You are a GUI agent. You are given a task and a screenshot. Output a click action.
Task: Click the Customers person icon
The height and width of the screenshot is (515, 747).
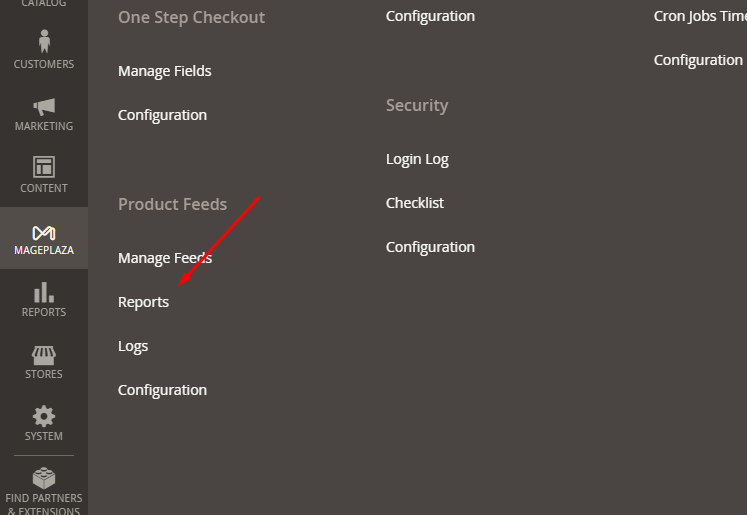(43, 42)
